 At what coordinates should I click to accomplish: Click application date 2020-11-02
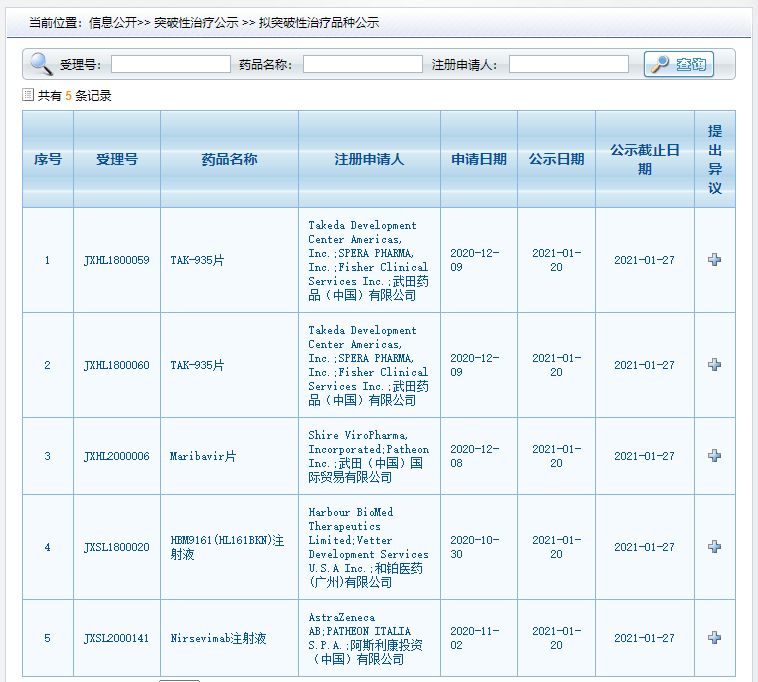pos(475,638)
